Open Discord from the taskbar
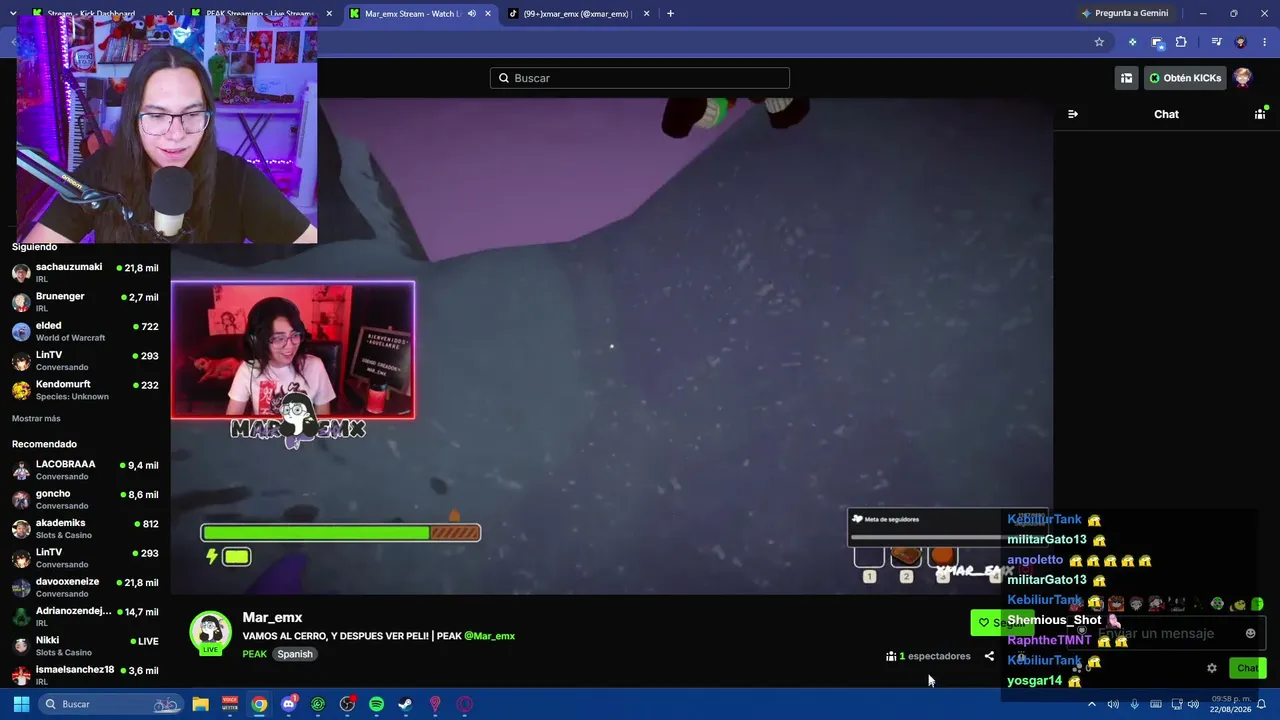The height and width of the screenshot is (720, 1280). tap(289, 704)
